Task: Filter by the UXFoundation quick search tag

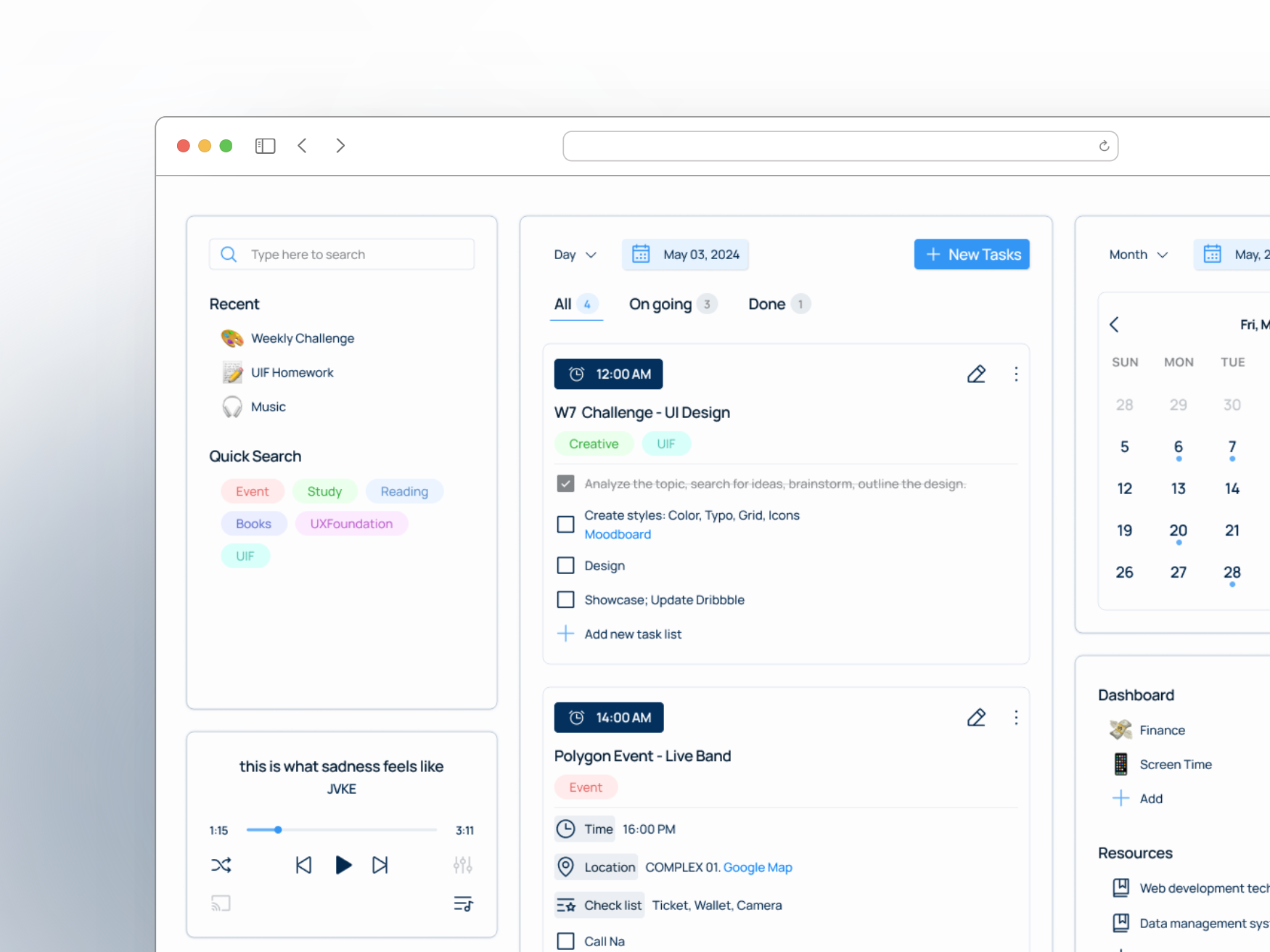Action: (351, 524)
